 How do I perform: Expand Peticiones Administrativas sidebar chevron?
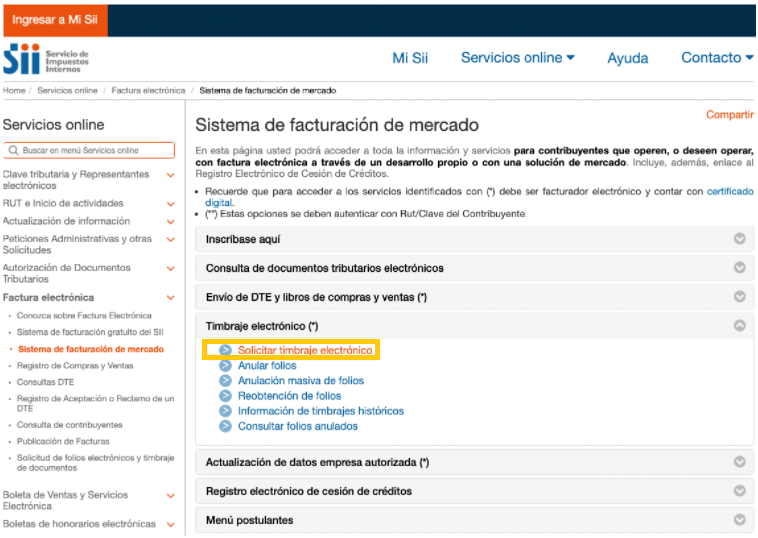point(171,239)
